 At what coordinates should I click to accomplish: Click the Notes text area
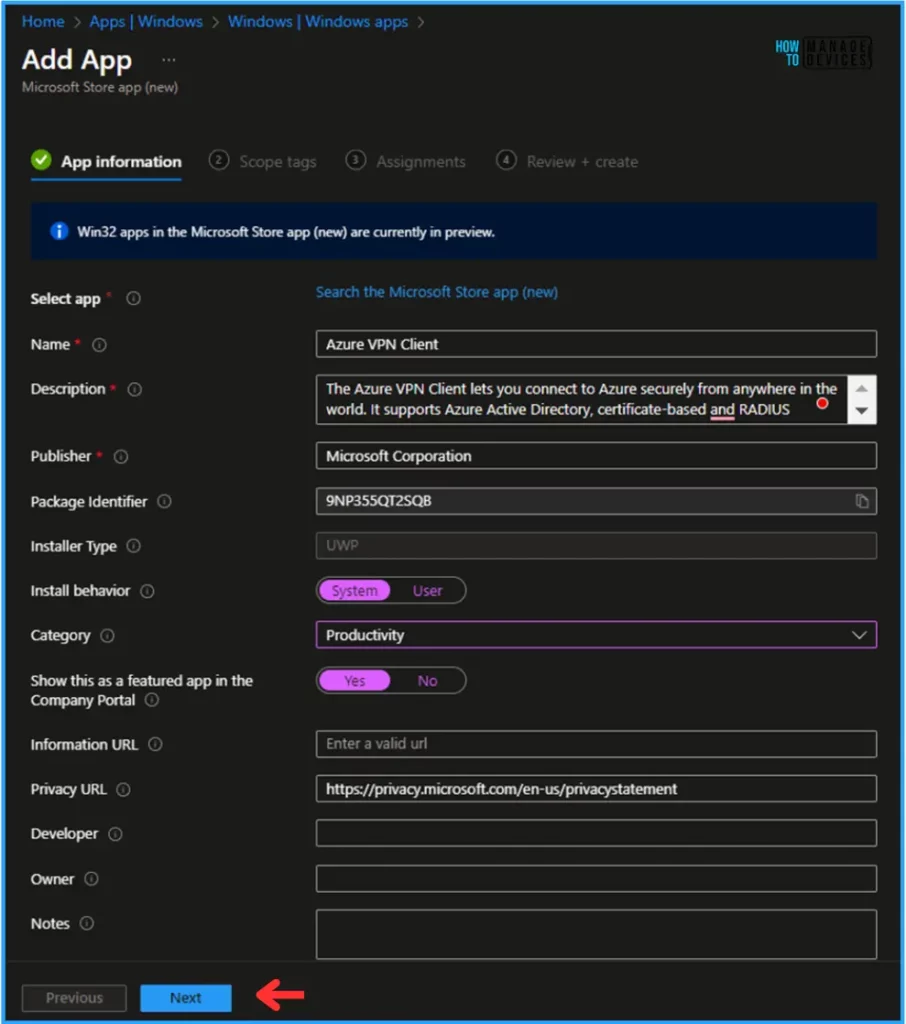[596, 935]
